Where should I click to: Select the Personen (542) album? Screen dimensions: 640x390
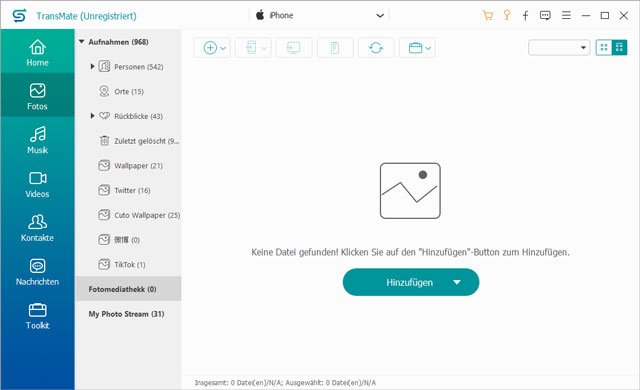[139, 66]
